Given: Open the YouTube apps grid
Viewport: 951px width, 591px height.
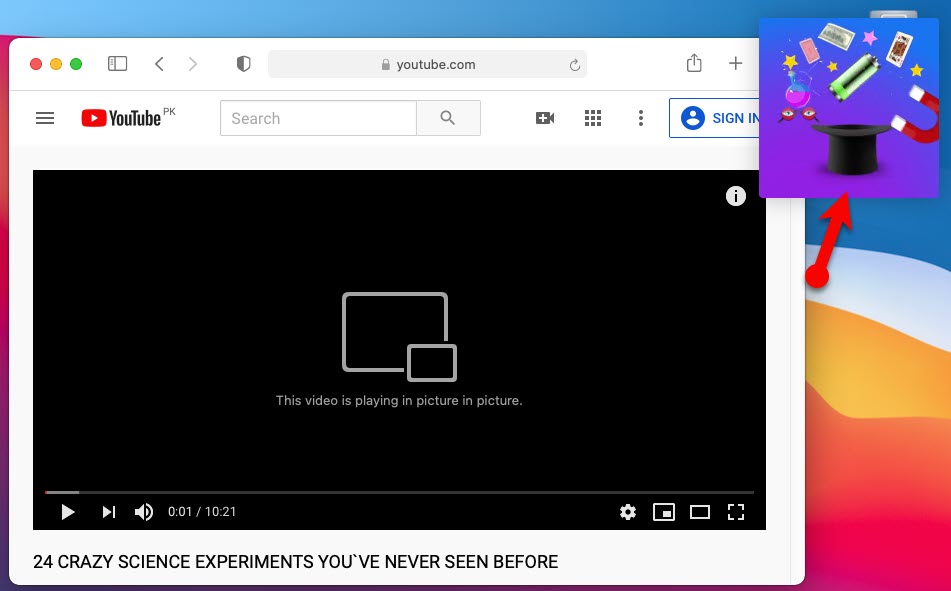Looking at the screenshot, I should (593, 118).
